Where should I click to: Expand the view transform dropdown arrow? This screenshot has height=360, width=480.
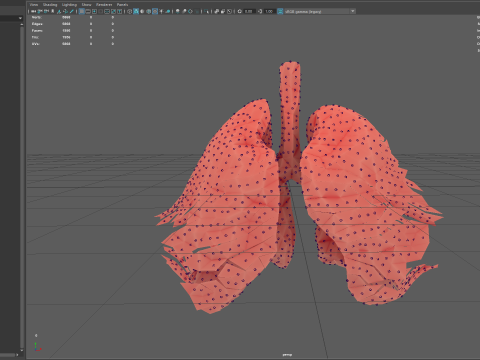click(x=353, y=11)
